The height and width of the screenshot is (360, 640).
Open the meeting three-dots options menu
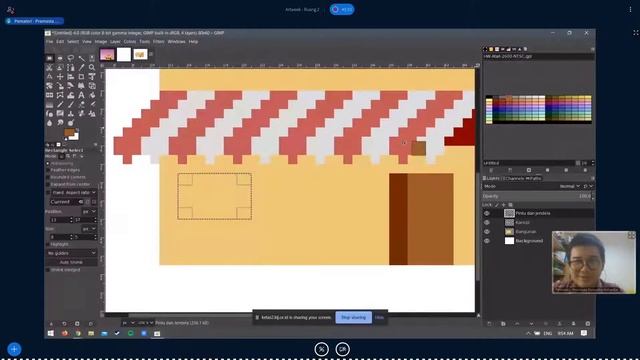click(x=630, y=9)
